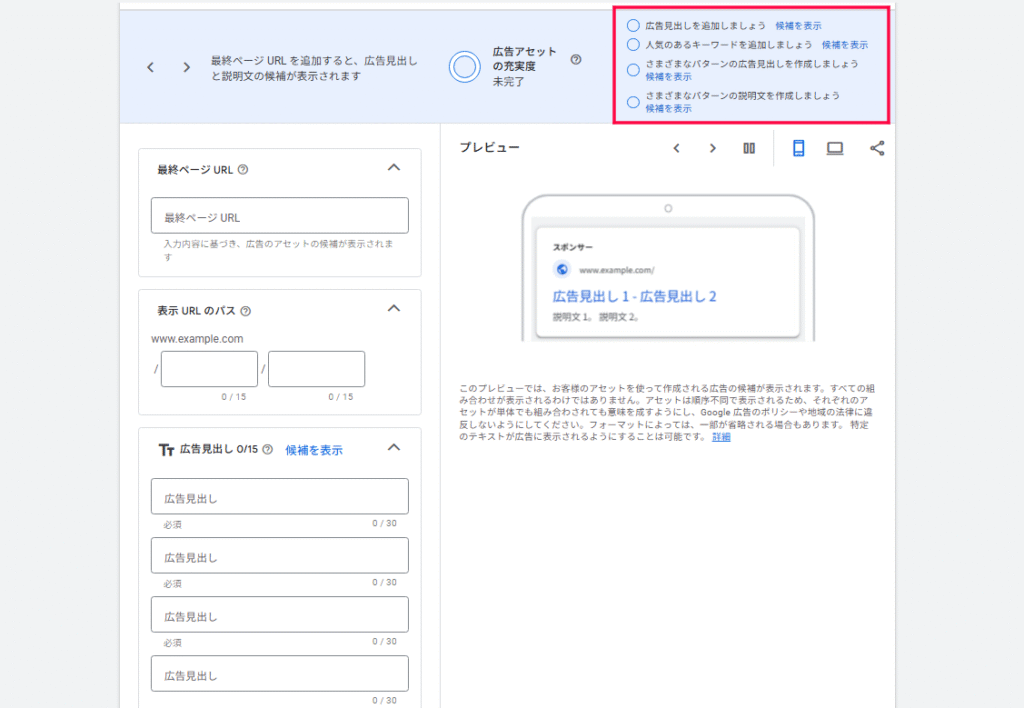Screen dimensions: 1024x708
Task: Select the mobile preview icon
Action: tap(799, 147)
